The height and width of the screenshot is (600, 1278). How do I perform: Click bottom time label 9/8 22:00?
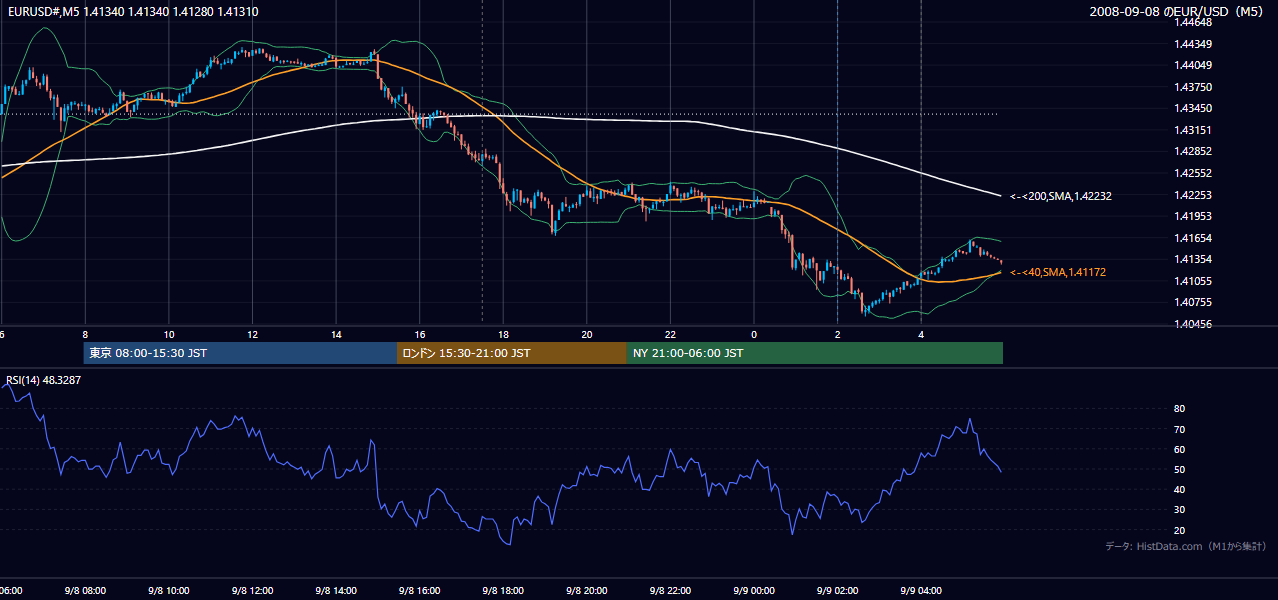670,591
